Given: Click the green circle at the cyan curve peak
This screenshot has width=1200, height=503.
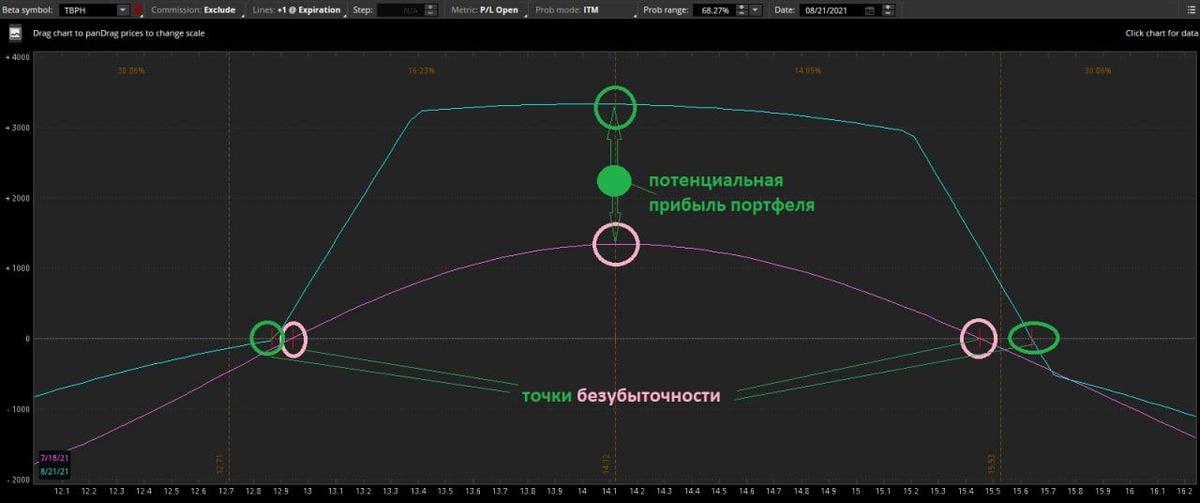Looking at the screenshot, I should click(615, 105).
